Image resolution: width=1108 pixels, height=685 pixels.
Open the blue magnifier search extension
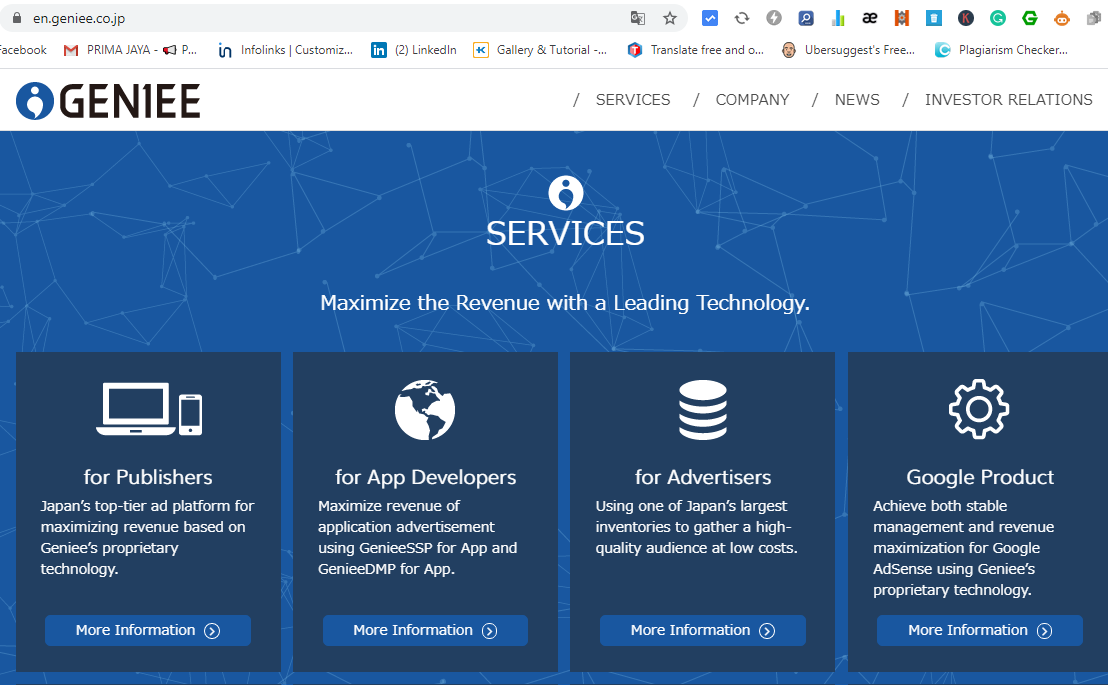(806, 18)
